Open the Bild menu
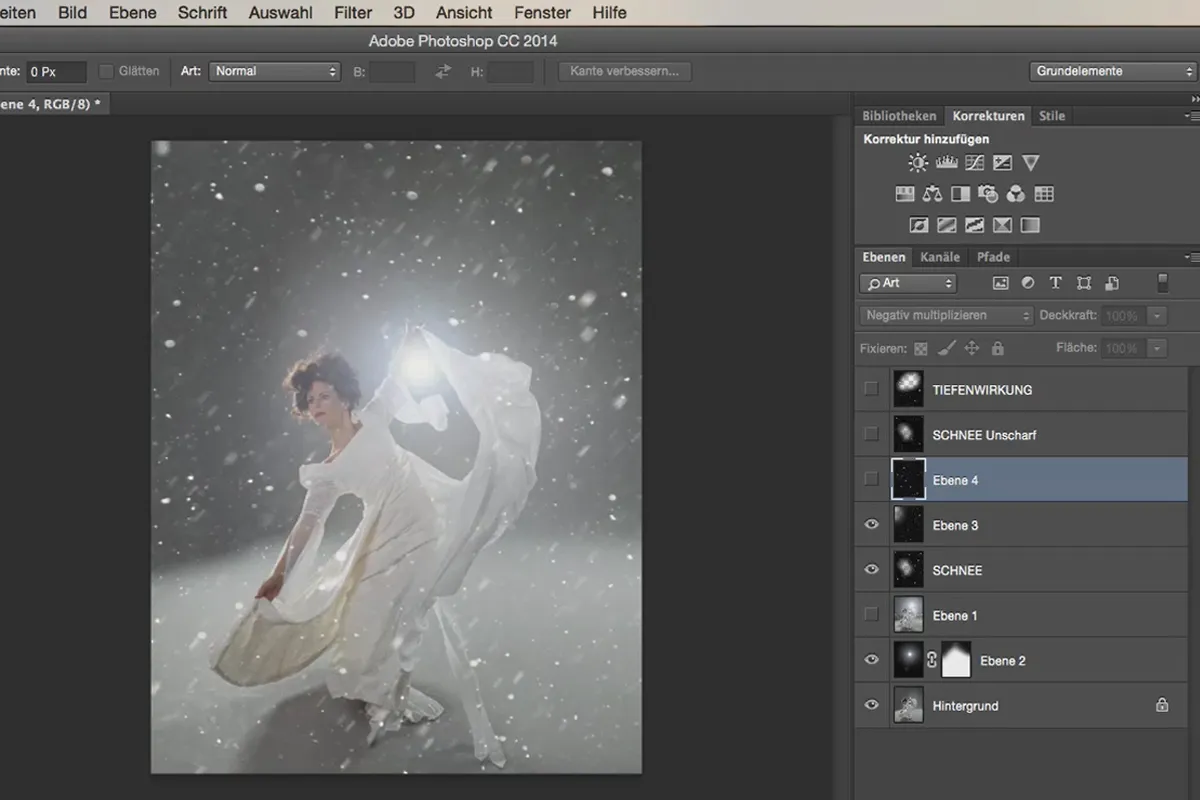The width and height of the screenshot is (1200, 800). (x=72, y=13)
